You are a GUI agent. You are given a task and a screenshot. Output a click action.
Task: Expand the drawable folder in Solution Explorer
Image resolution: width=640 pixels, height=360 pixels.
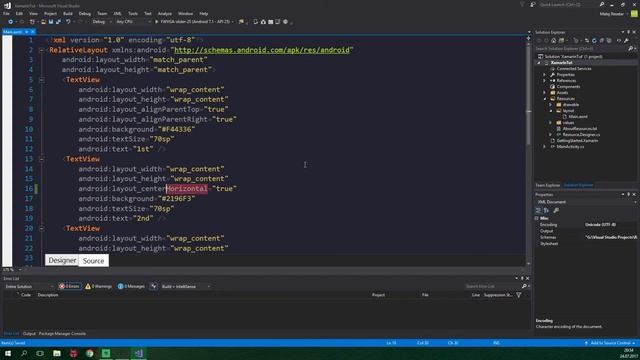(x=550, y=105)
